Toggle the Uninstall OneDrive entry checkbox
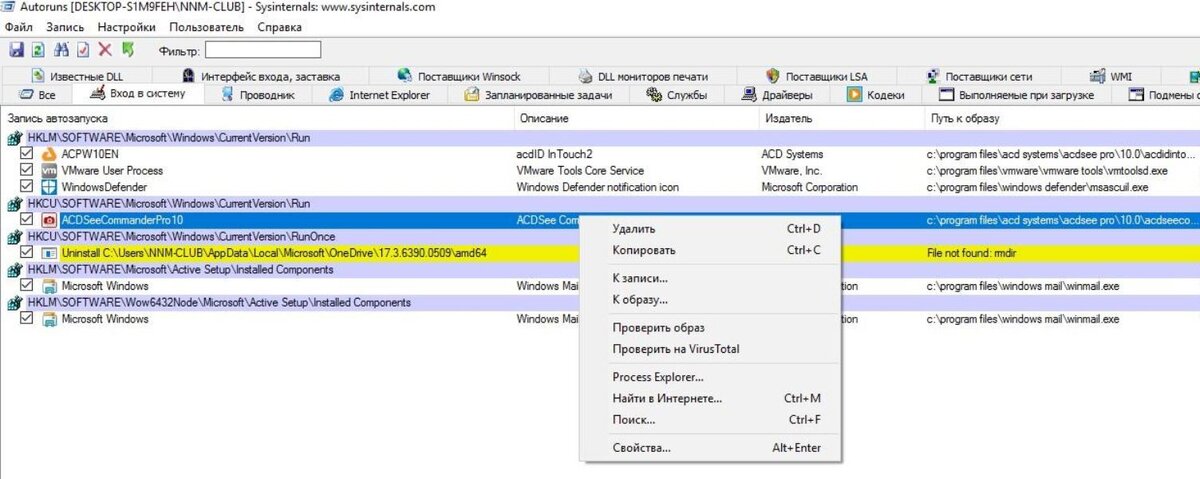This screenshot has width=1200, height=479. [x=27, y=253]
